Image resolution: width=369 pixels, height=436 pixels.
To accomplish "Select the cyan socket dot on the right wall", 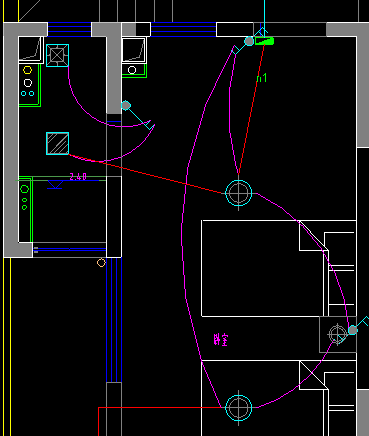I will pos(353,330).
